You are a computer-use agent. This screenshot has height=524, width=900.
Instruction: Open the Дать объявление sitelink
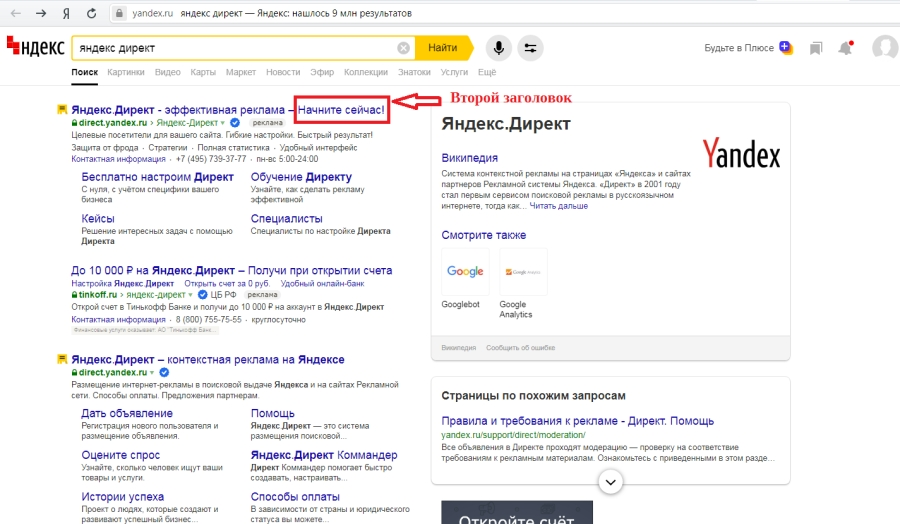point(127,413)
